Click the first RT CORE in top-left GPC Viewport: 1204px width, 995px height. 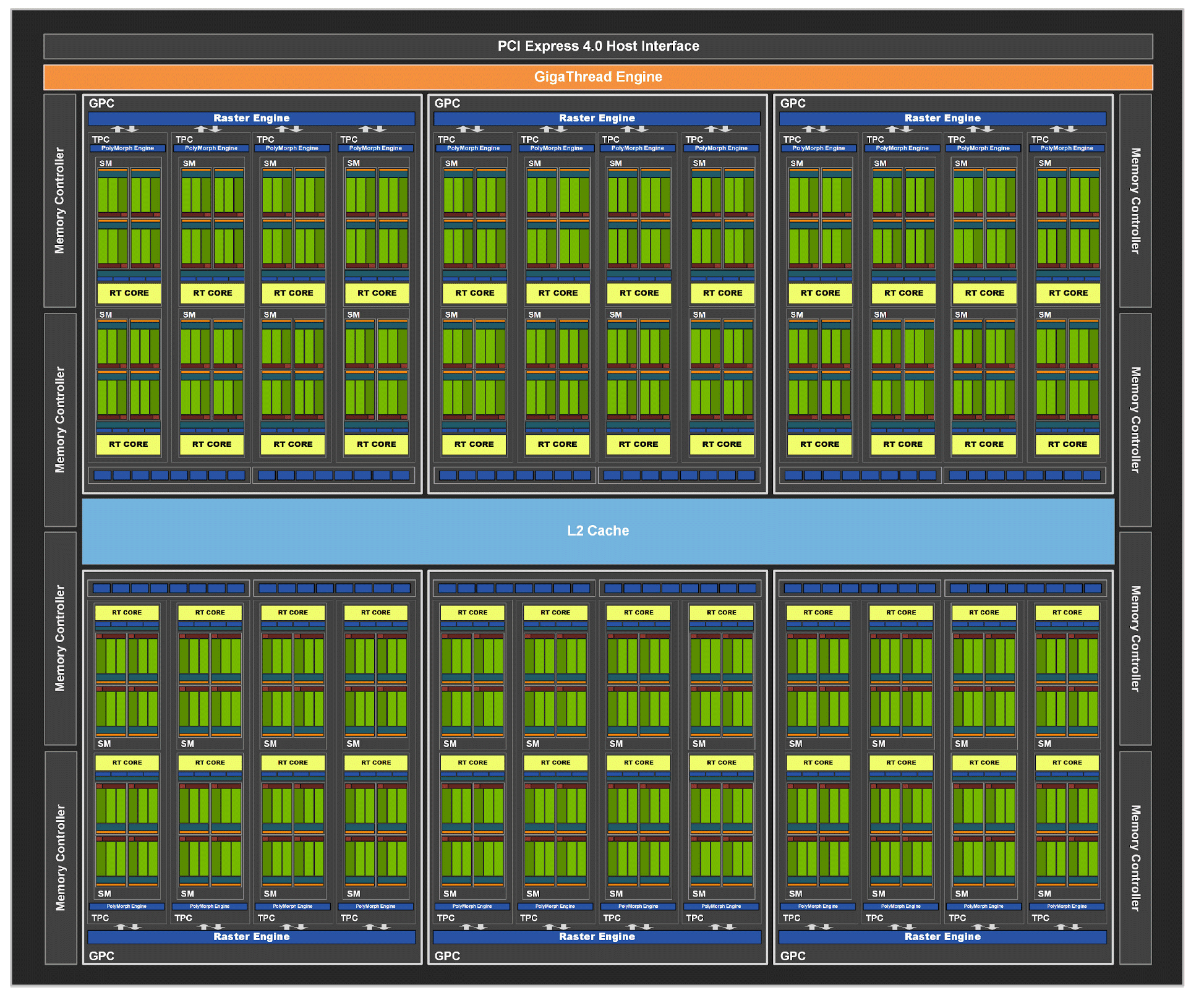(129, 293)
